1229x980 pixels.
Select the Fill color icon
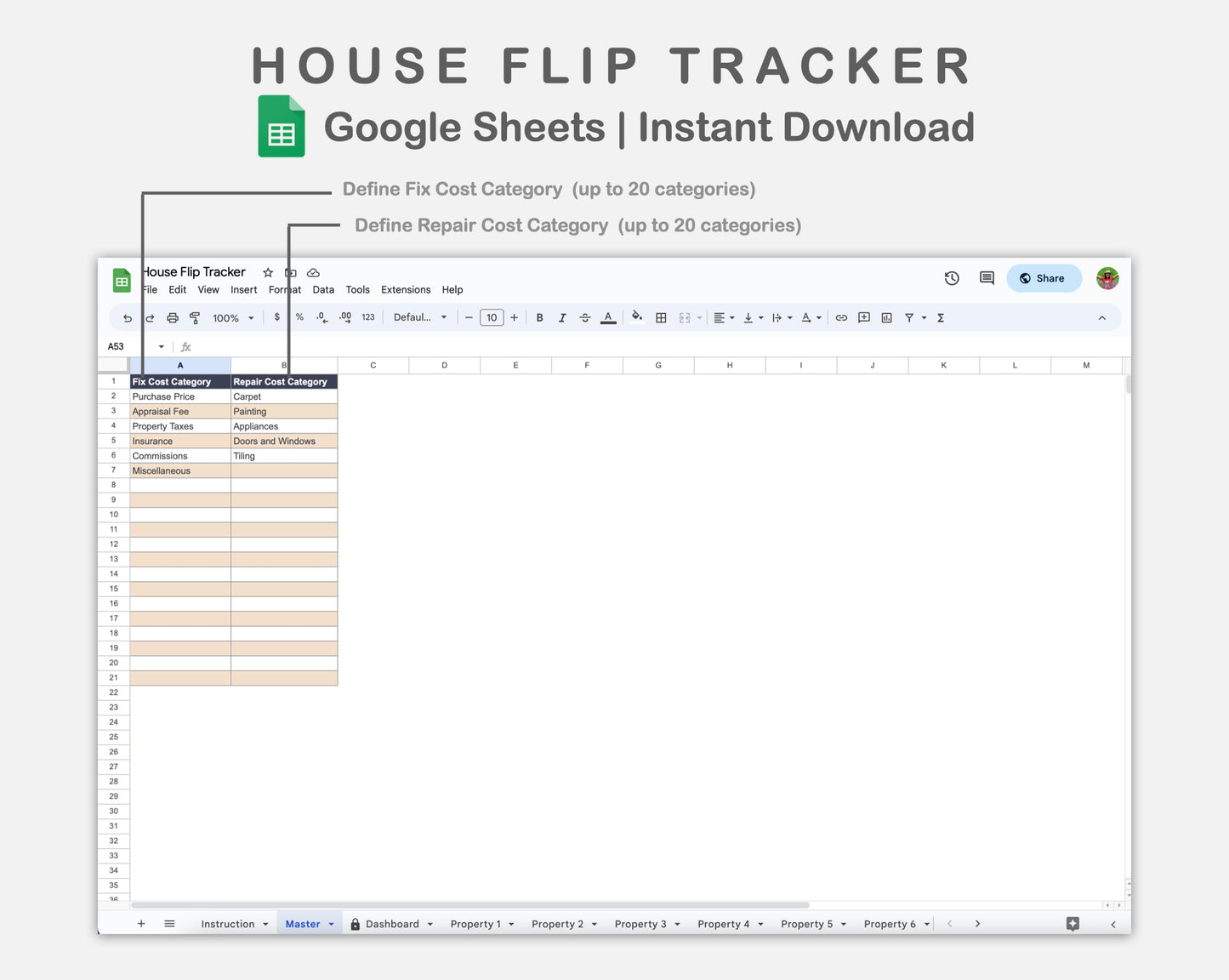[x=637, y=317]
